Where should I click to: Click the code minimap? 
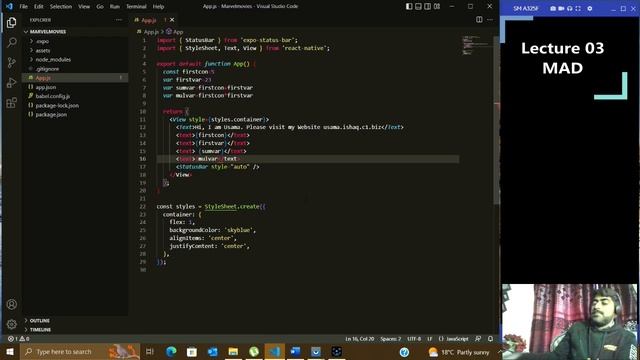pyautogui.click(x=476, y=45)
